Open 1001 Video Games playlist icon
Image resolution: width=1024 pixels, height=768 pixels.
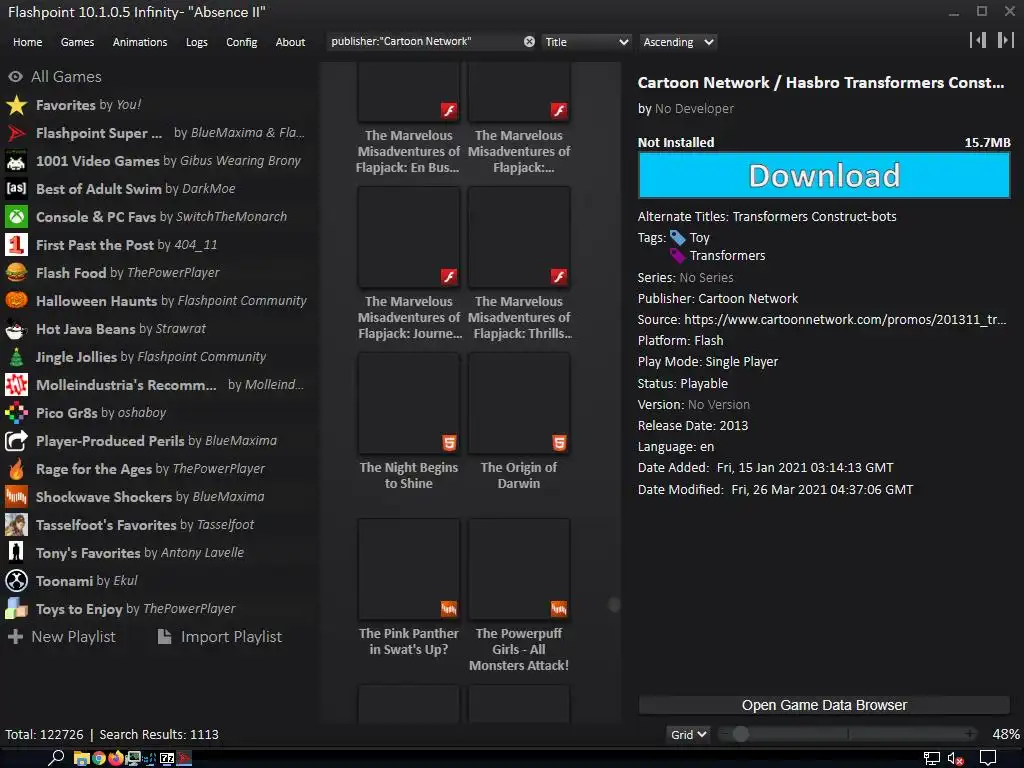pyautogui.click(x=16, y=161)
